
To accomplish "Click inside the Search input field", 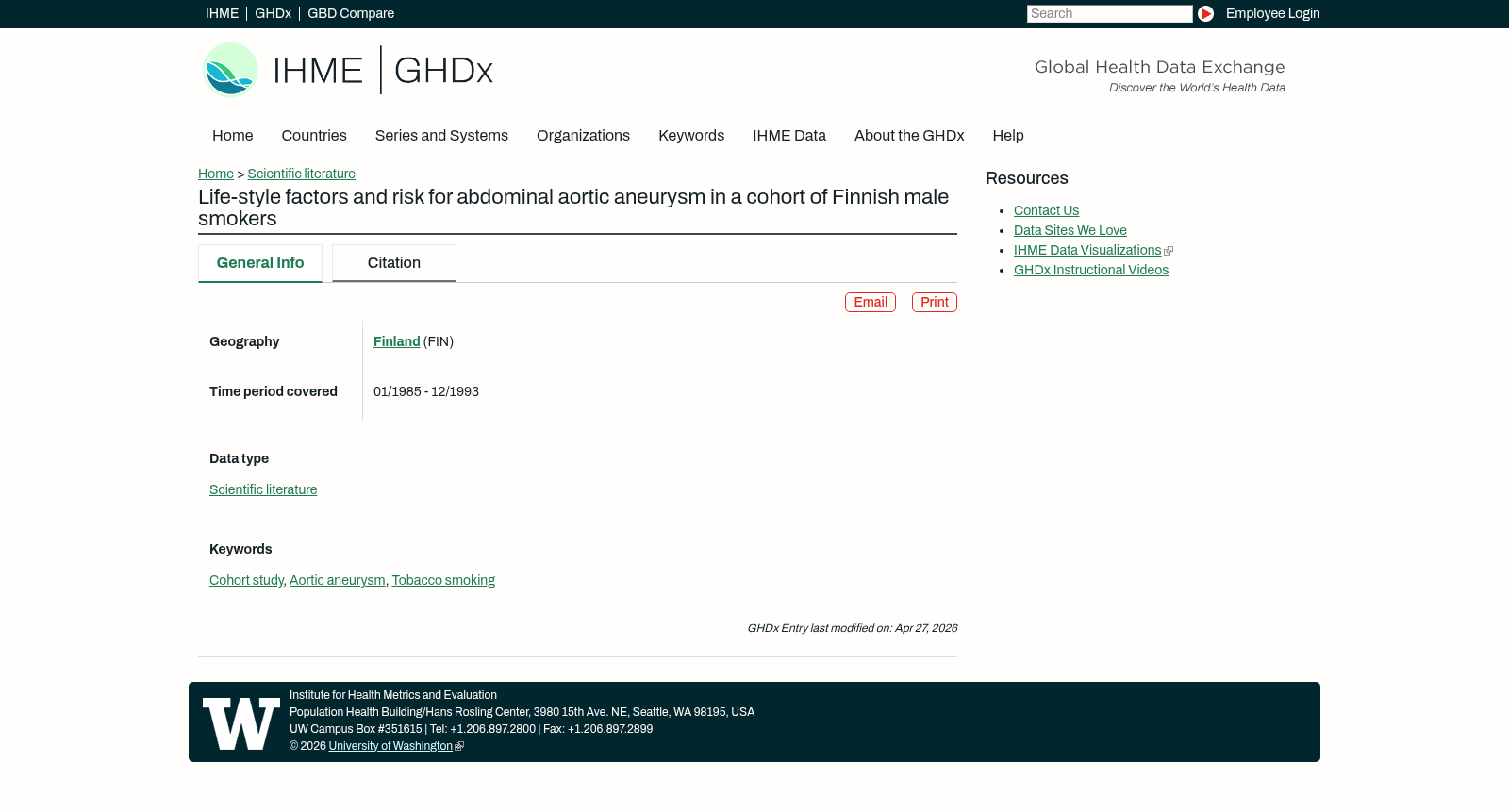I will (x=1109, y=13).
